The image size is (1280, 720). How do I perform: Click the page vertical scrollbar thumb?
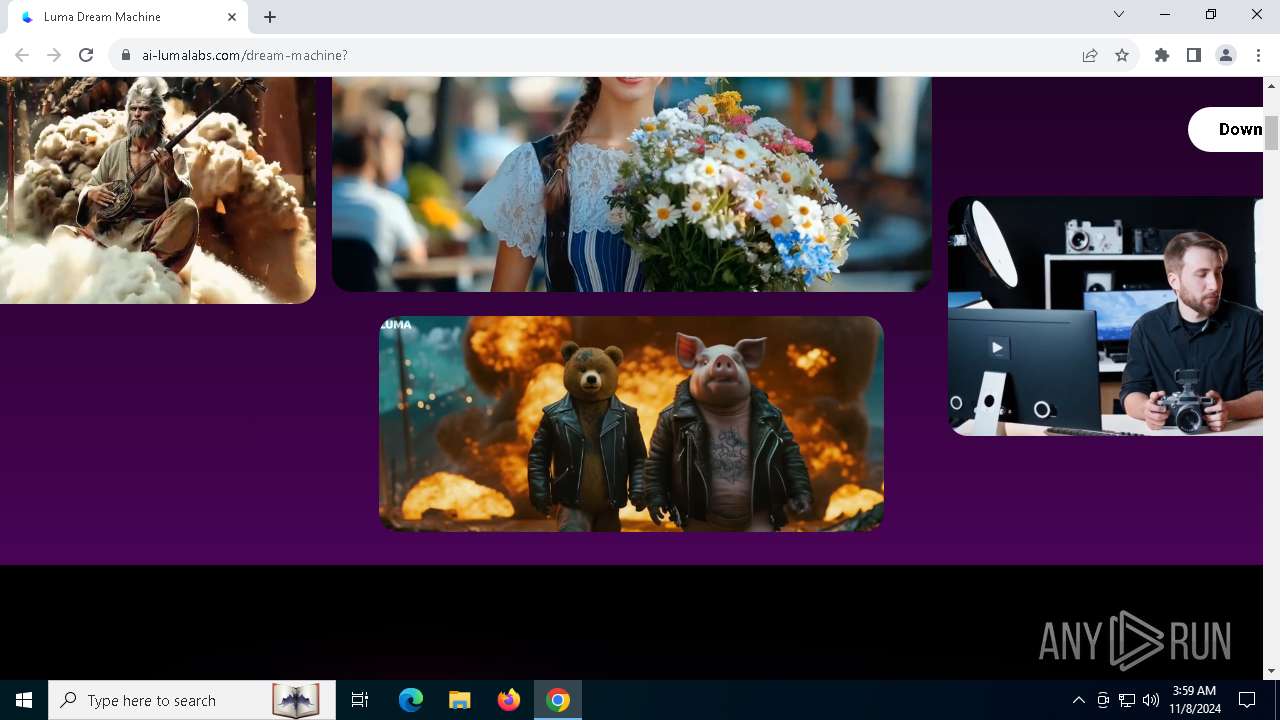1272,133
